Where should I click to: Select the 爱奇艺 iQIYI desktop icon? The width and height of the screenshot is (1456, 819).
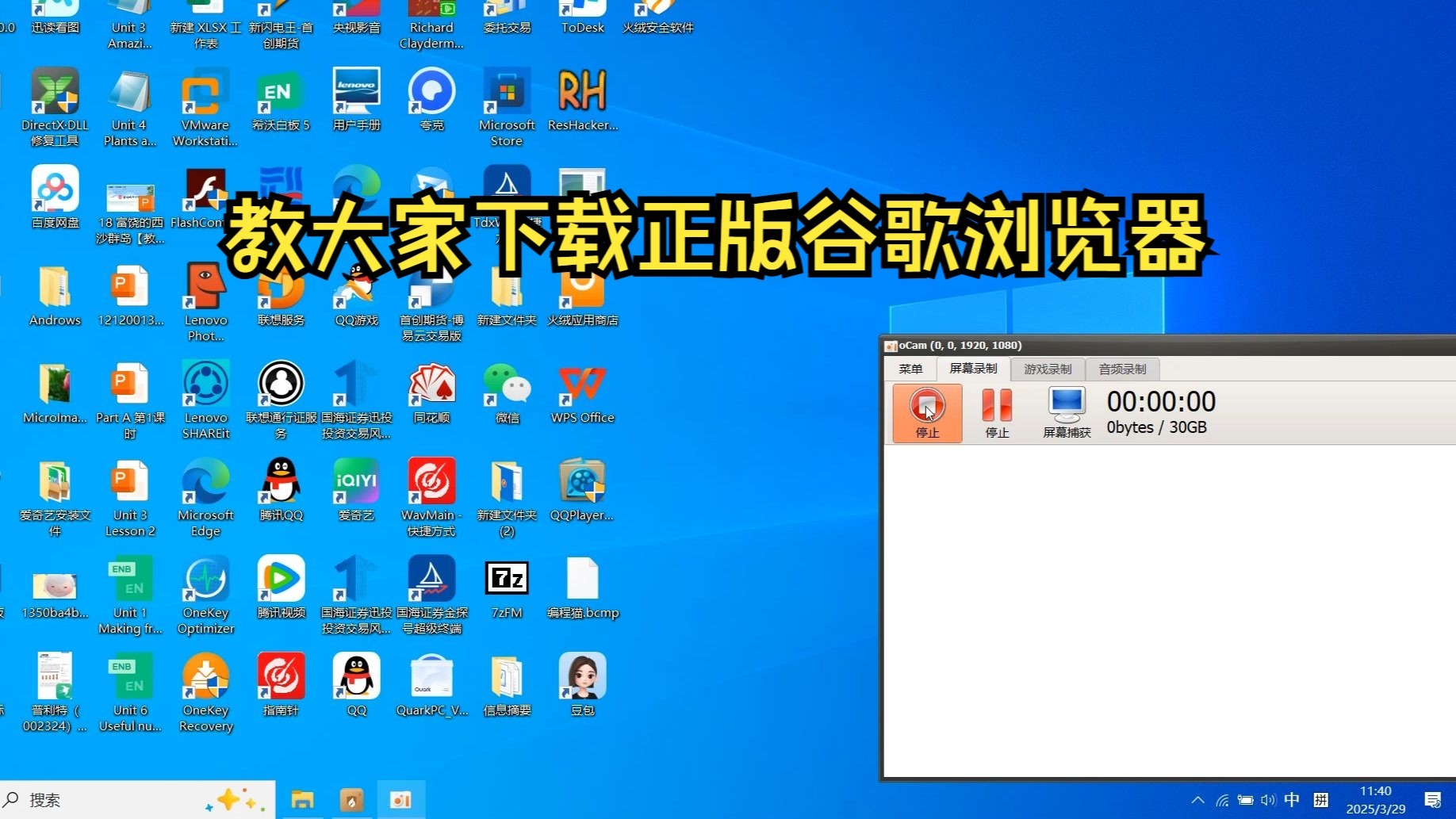pyautogui.click(x=356, y=491)
